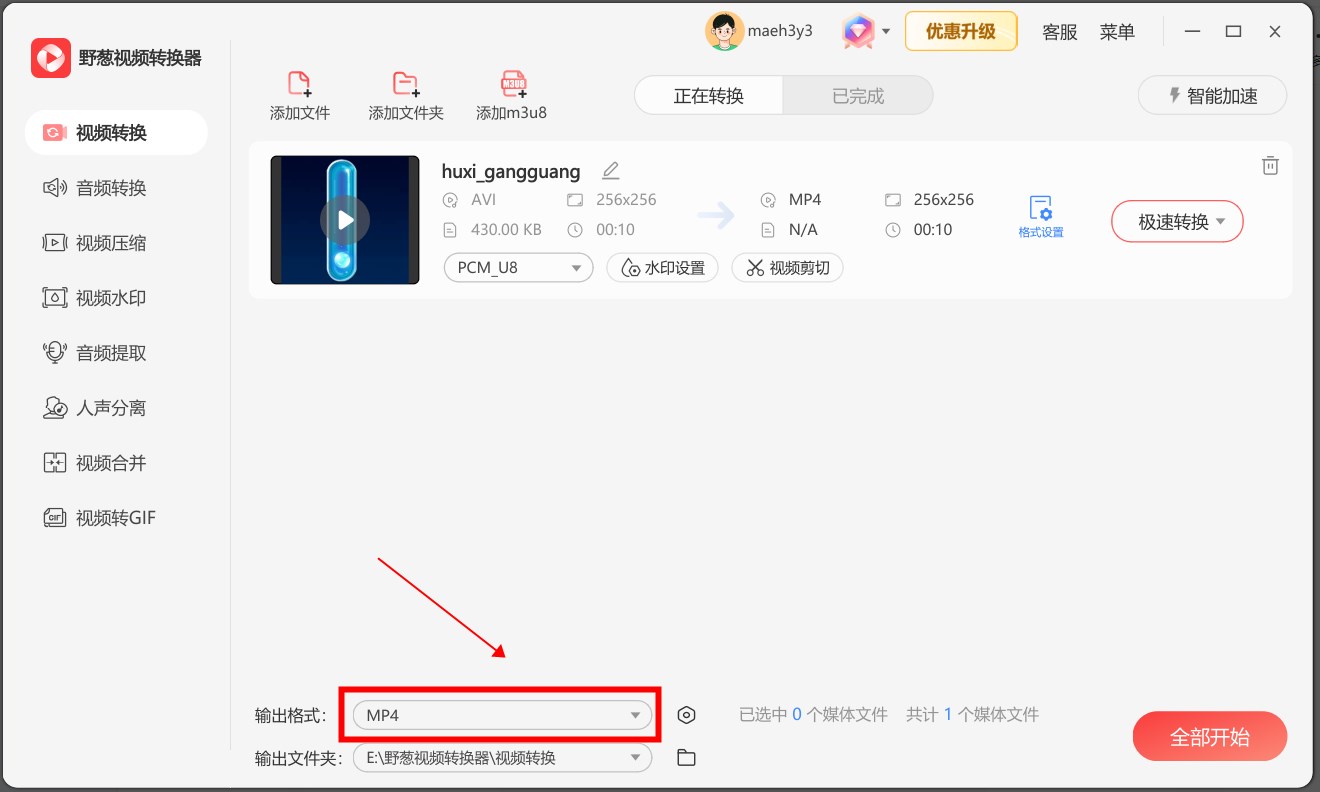Click the hexagon settings icon beside 输出格式
1320x792 pixels.
tap(686, 715)
